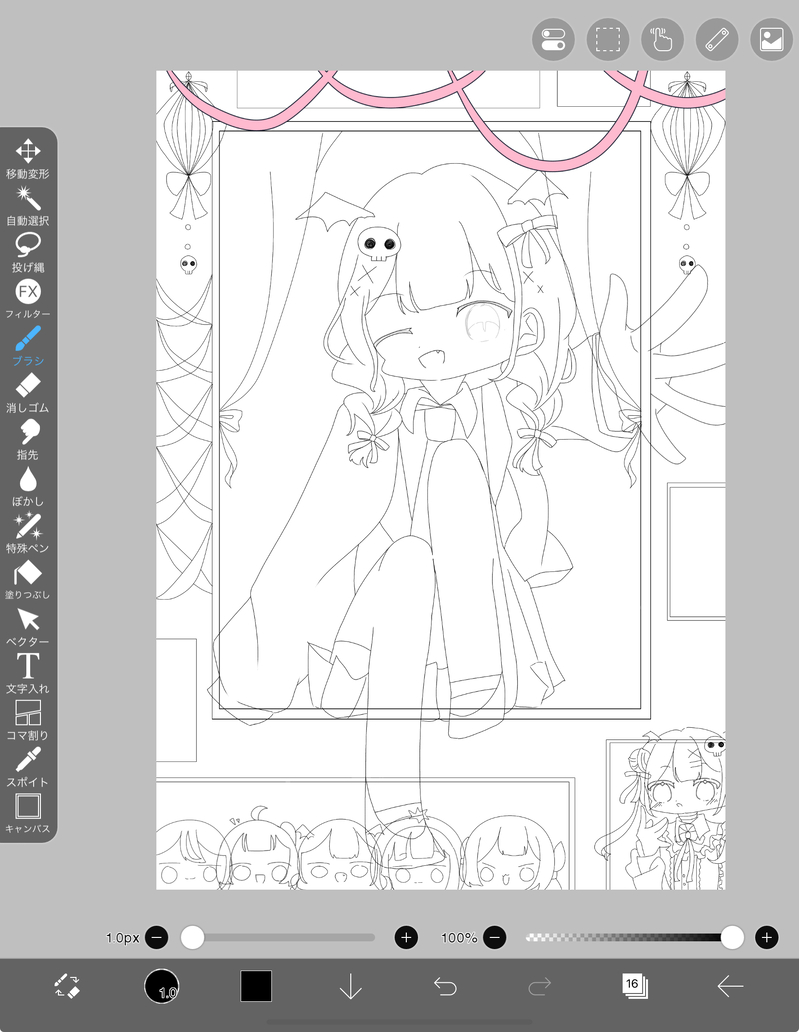Open the ruler tool icon
799x1032 pixels.
tap(717, 39)
